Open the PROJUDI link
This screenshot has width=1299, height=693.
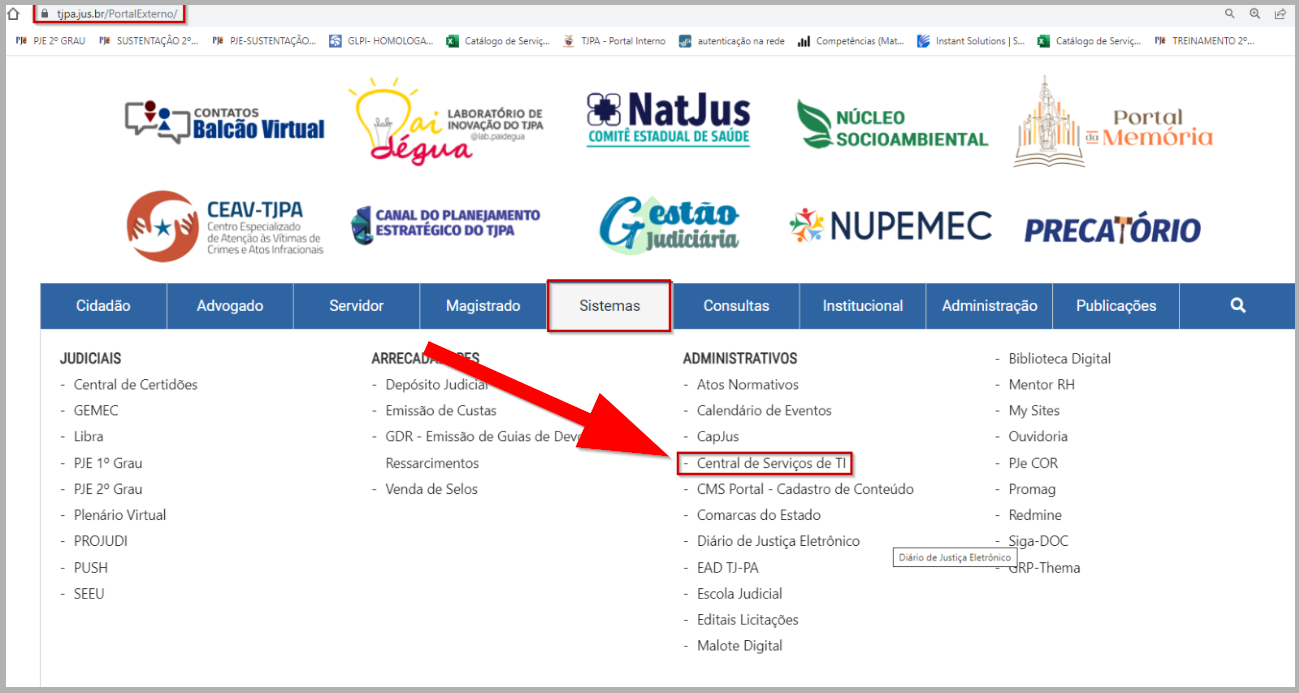pyautogui.click(x=101, y=541)
